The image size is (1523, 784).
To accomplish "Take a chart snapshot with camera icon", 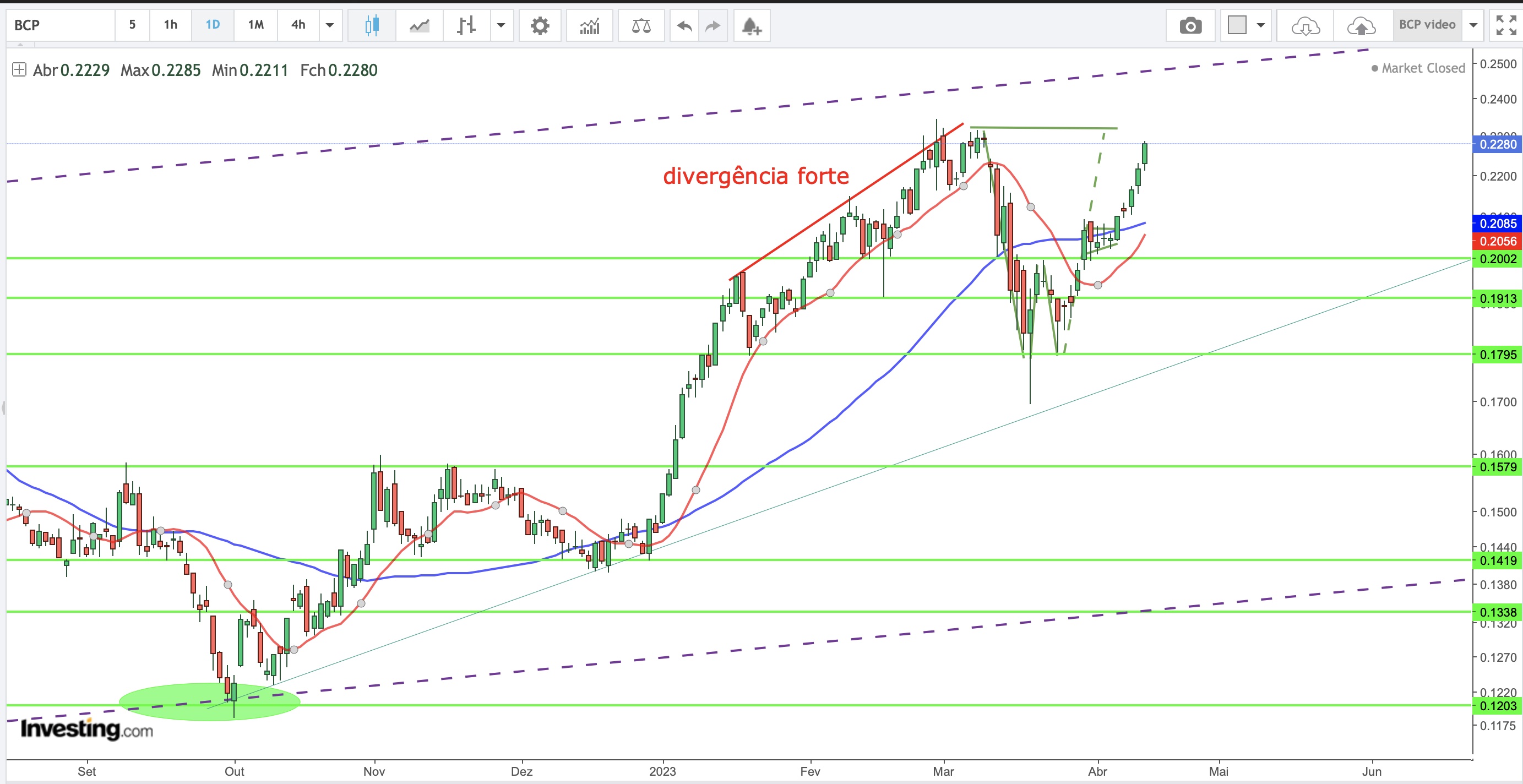I will point(1190,25).
